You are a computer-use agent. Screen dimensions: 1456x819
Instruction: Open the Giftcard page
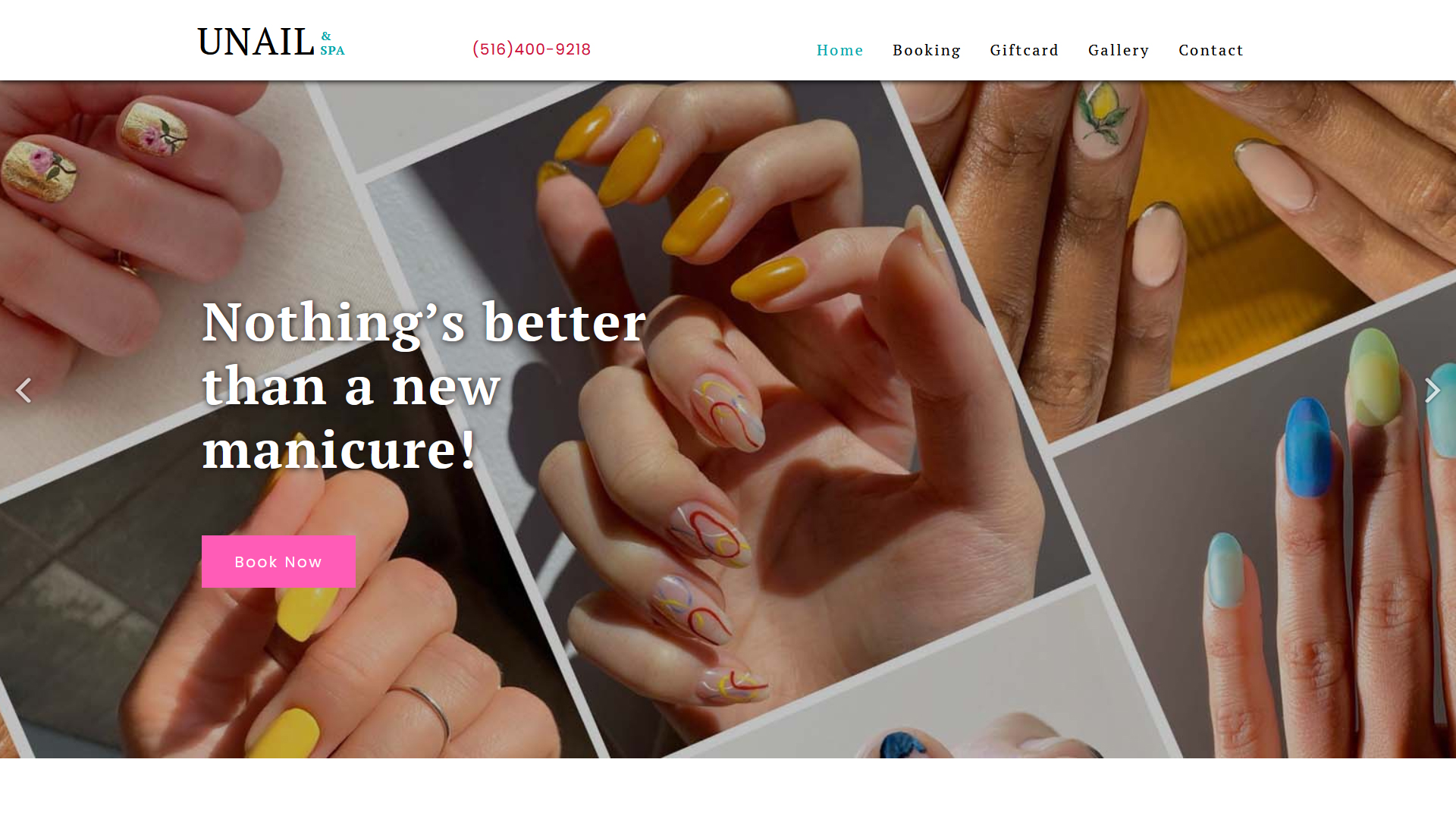point(1024,50)
